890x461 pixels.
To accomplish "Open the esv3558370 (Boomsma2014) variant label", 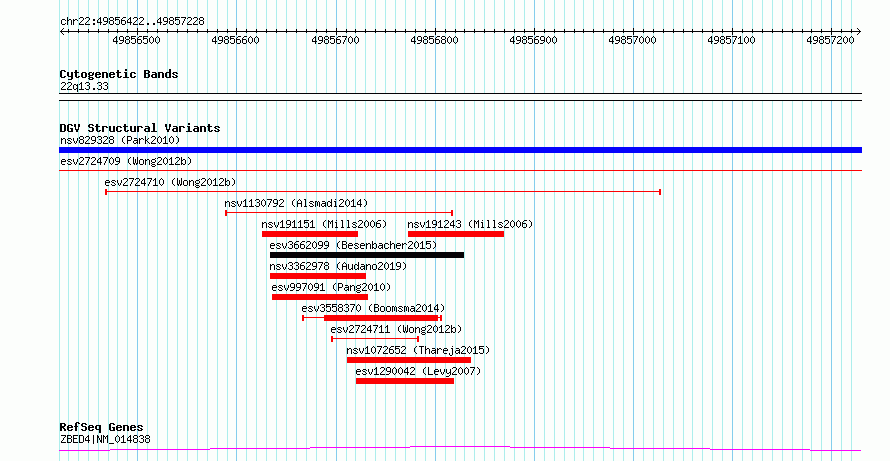I will [373, 308].
